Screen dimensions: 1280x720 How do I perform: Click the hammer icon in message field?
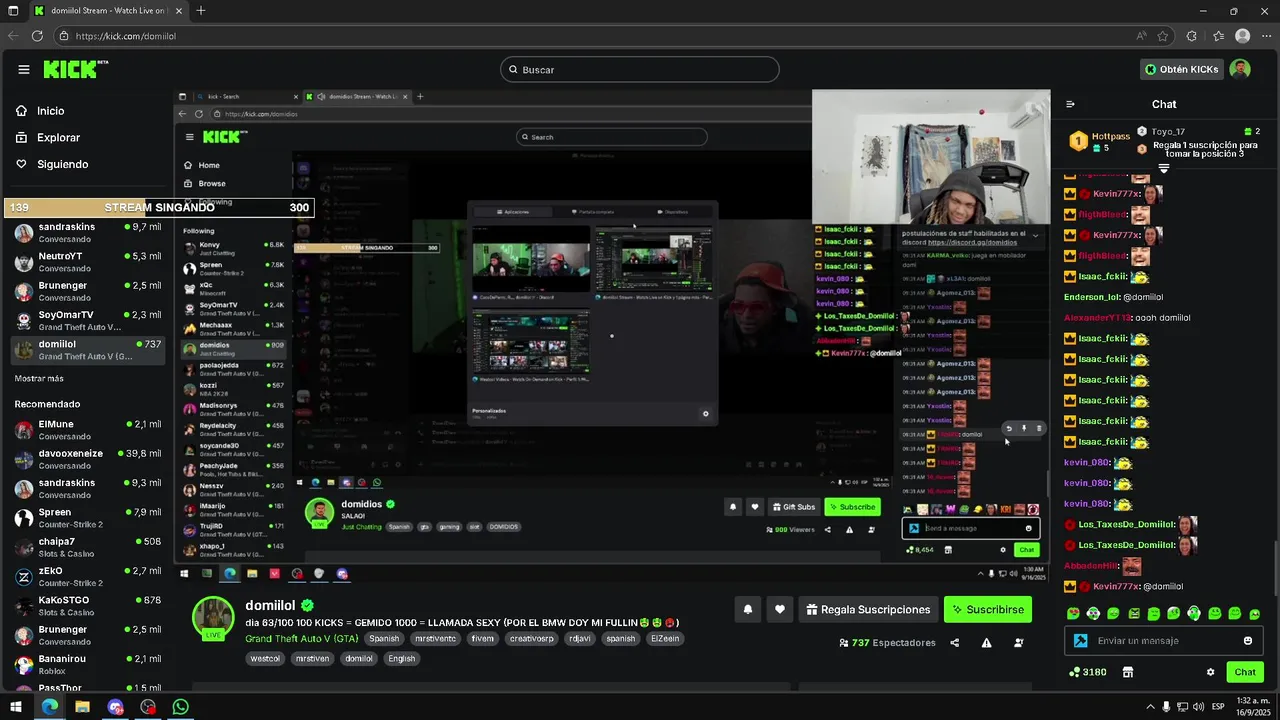tap(1080, 641)
